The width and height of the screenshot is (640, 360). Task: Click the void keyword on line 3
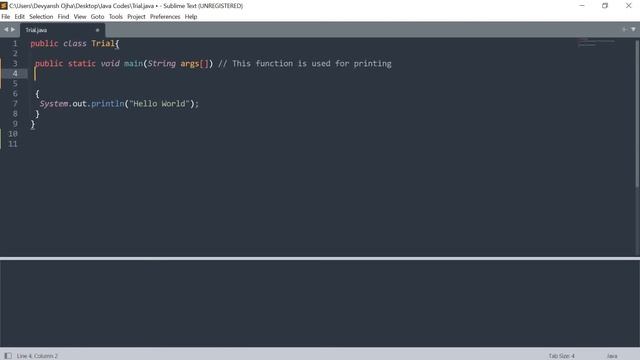[x=110, y=63]
